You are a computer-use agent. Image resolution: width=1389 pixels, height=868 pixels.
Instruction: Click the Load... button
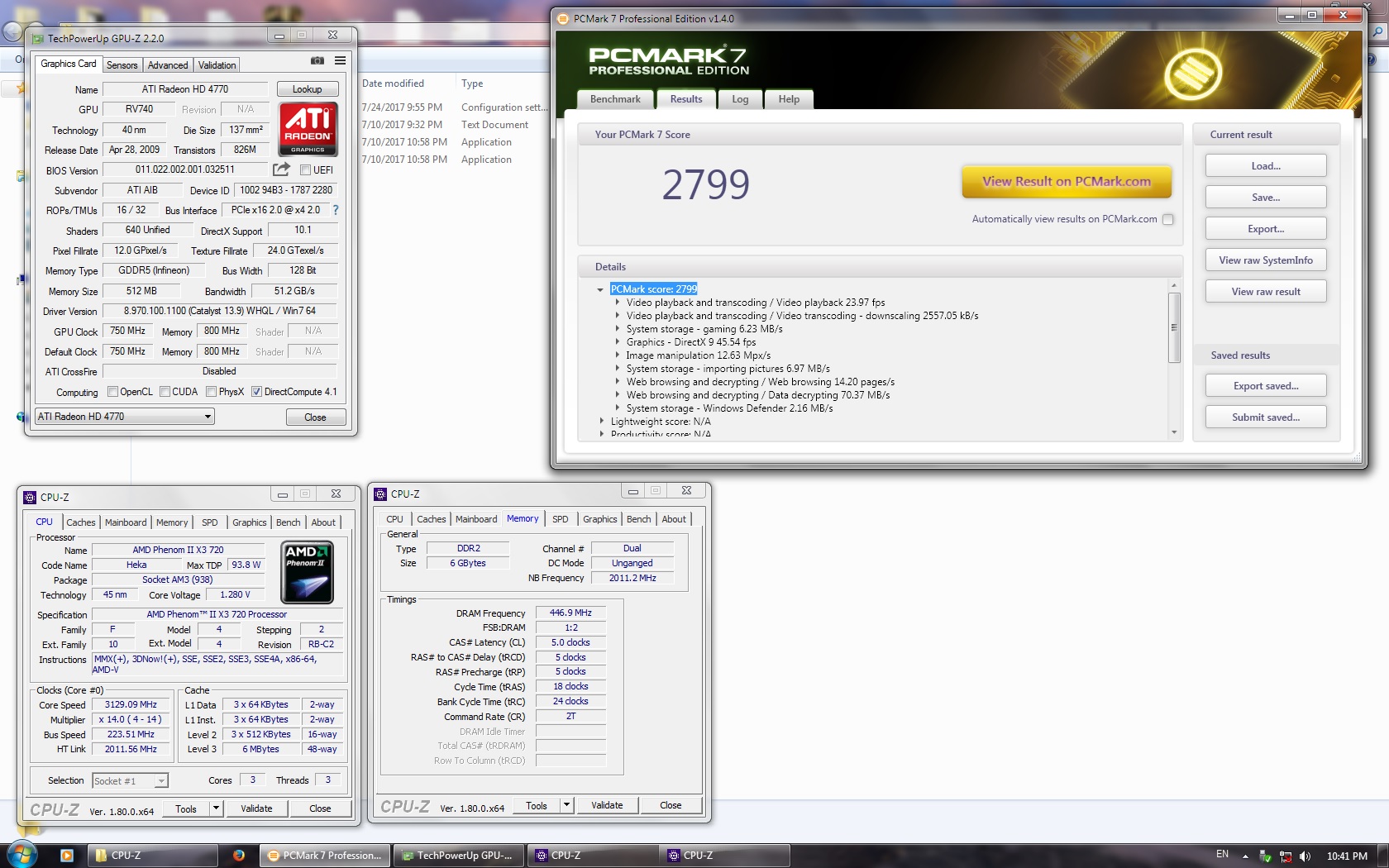(x=1266, y=166)
